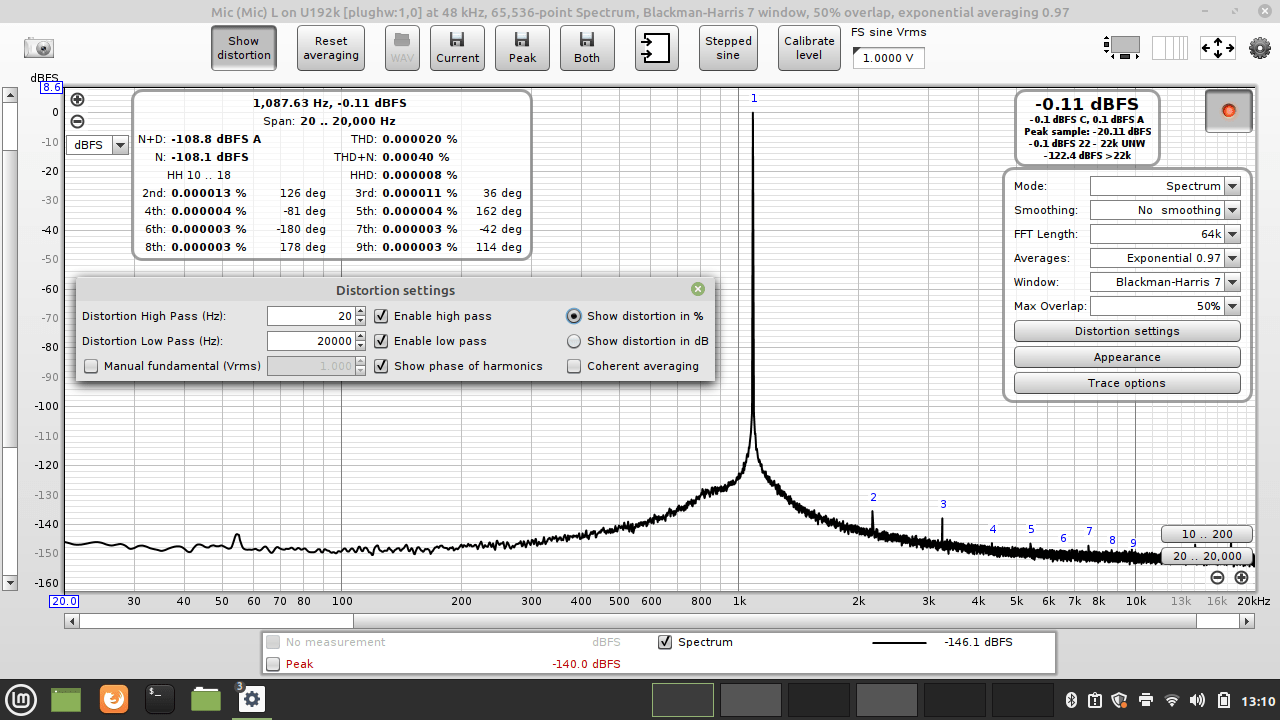The height and width of the screenshot is (720, 1280).
Task: Click the Distortion Low Pass field
Action: (x=311, y=341)
